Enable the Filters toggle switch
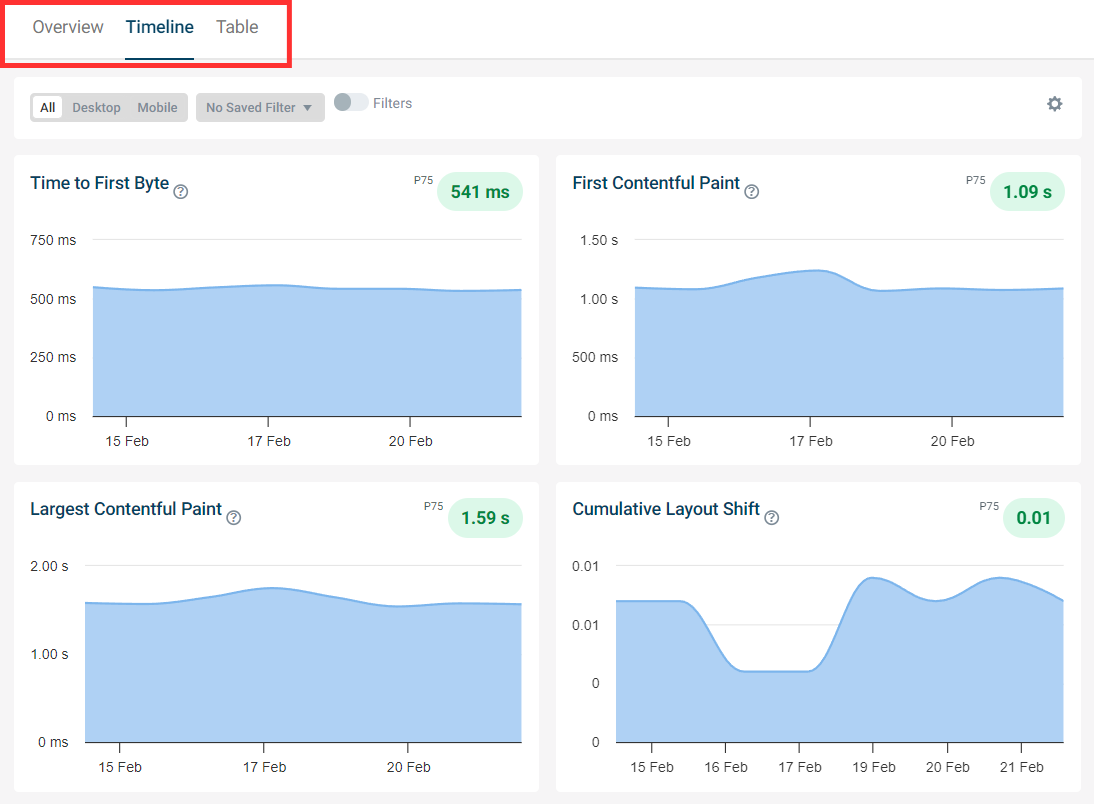Screen dimensions: 1094x804 click(351, 102)
